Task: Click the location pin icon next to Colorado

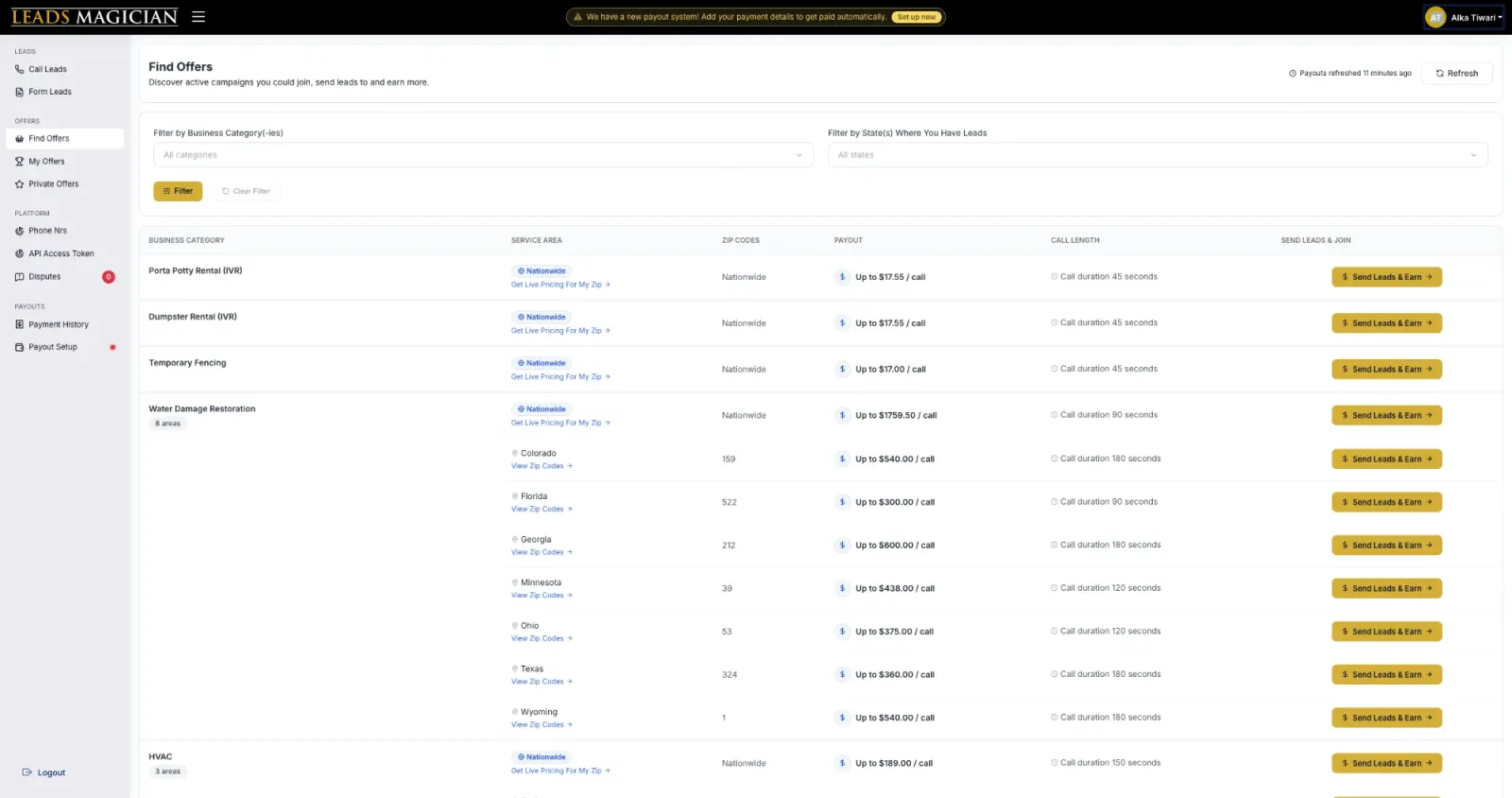Action: 515,453
